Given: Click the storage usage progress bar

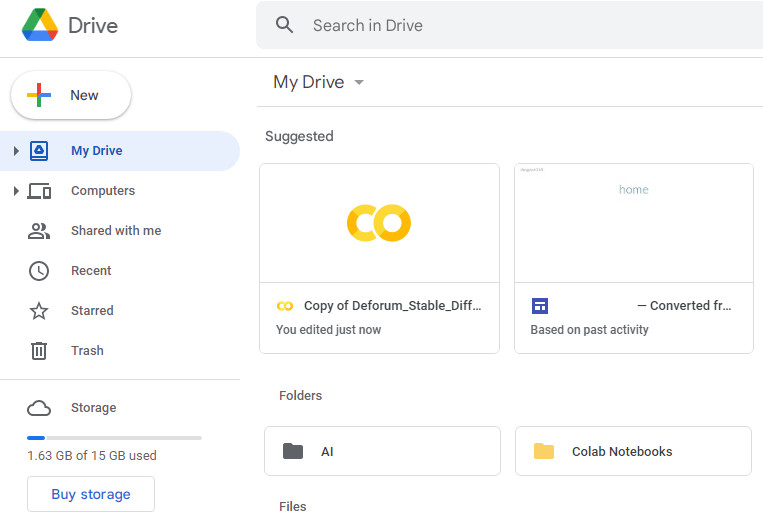Looking at the screenshot, I should click(114, 438).
